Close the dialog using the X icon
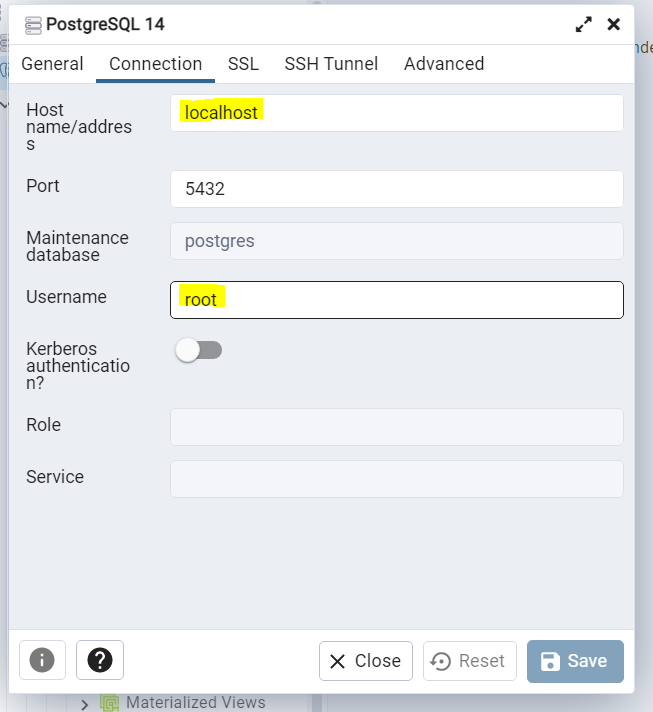The image size is (653, 712). (613, 24)
